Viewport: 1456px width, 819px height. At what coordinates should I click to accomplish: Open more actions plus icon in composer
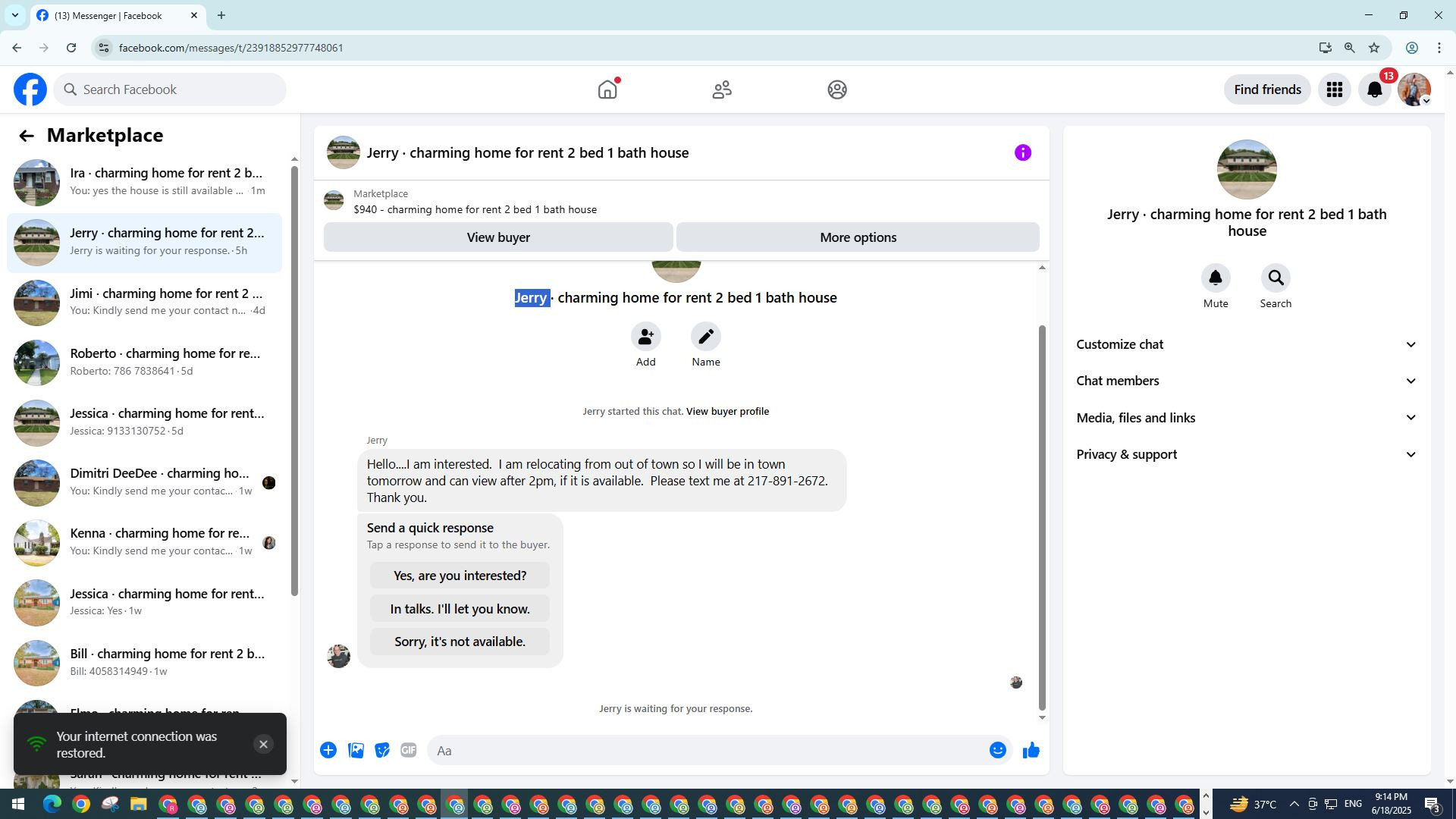(328, 751)
